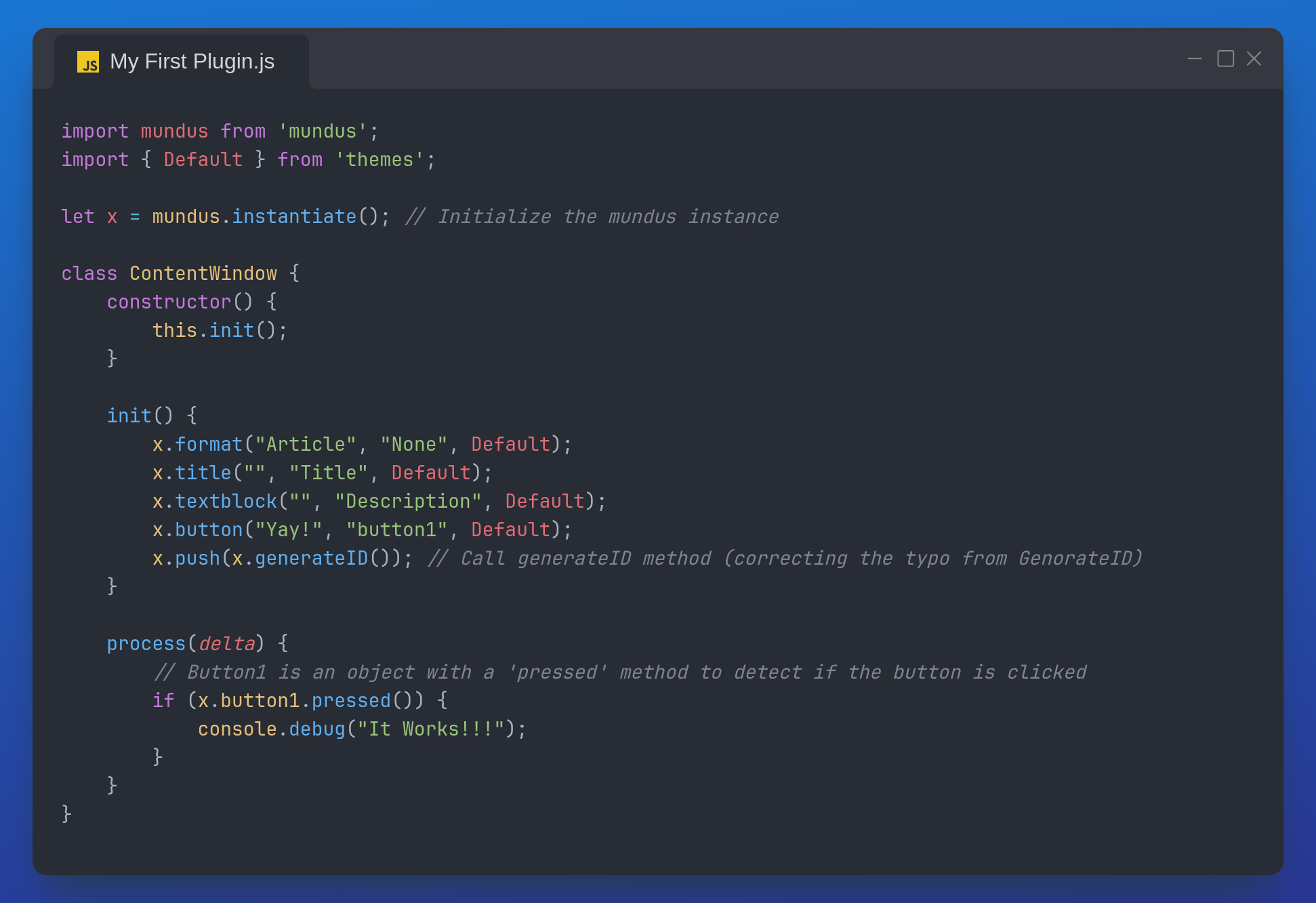Click the x.format method name

click(x=209, y=444)
